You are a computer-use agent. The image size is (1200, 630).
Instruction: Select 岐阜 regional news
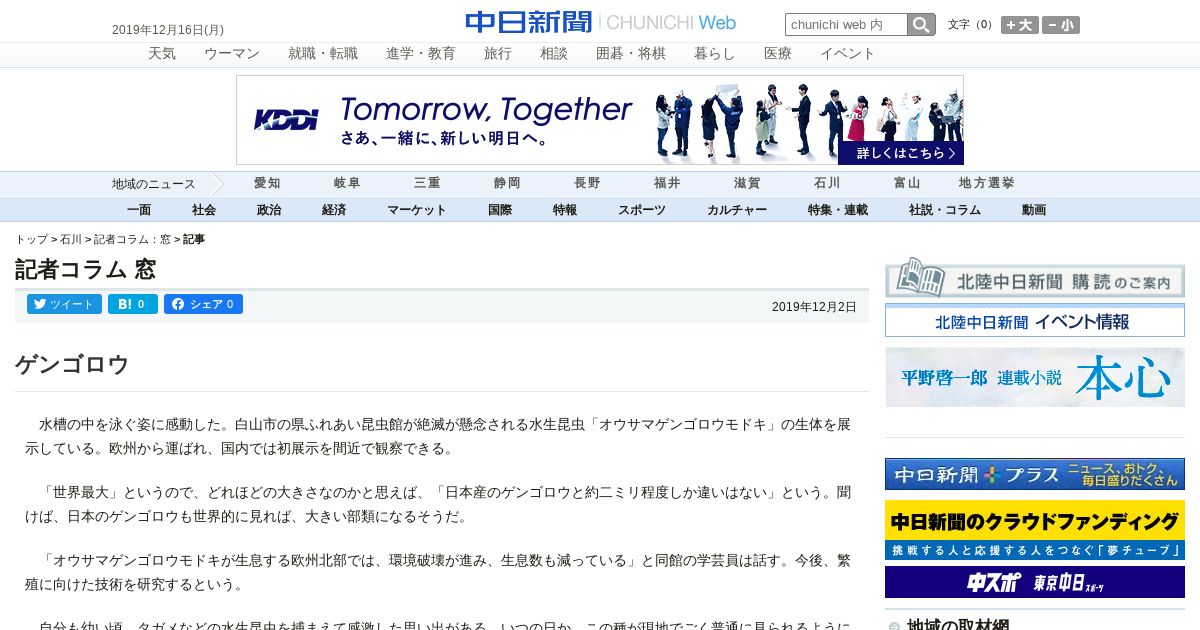347,184
